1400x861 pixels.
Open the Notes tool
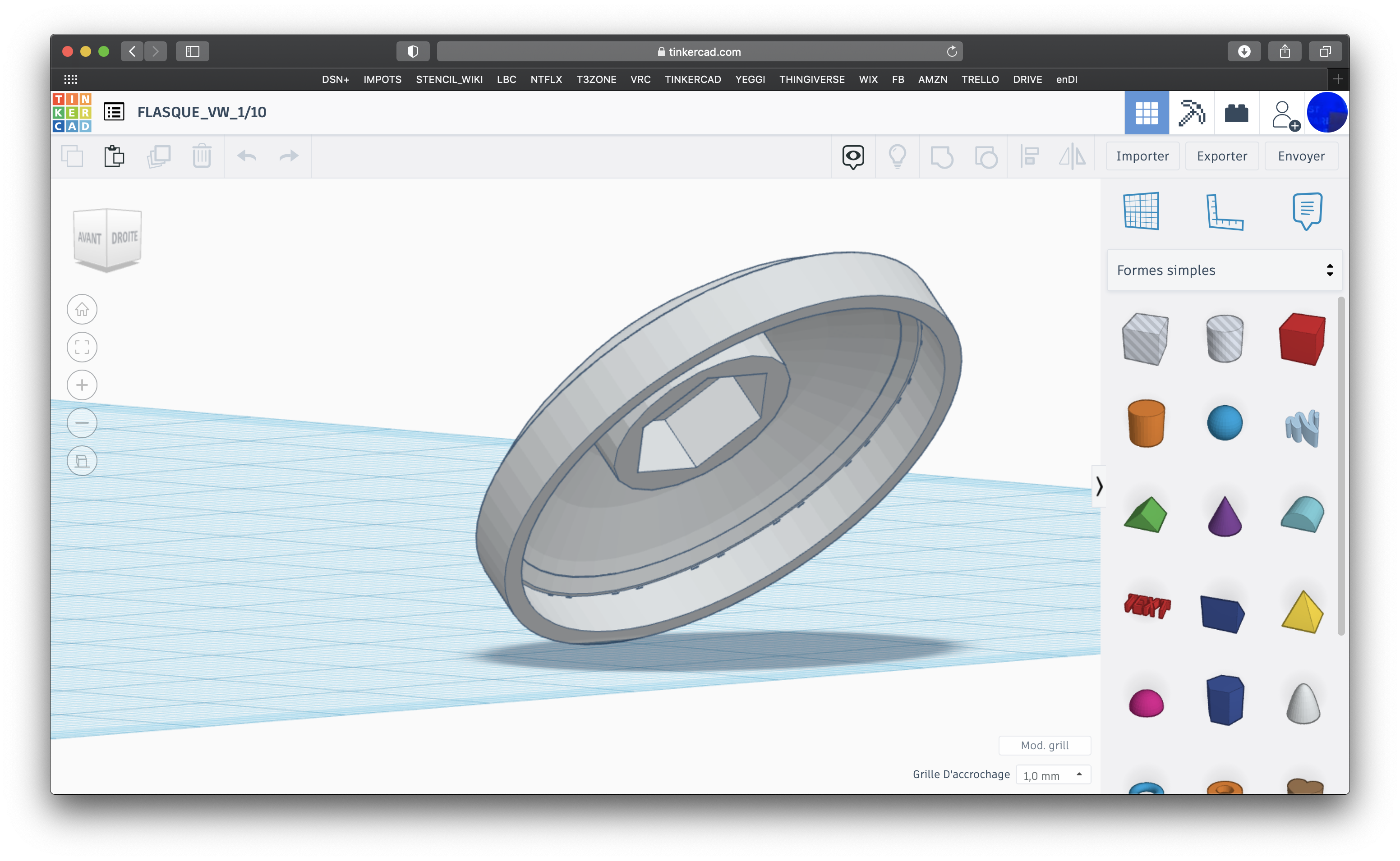click(1307, 211)
